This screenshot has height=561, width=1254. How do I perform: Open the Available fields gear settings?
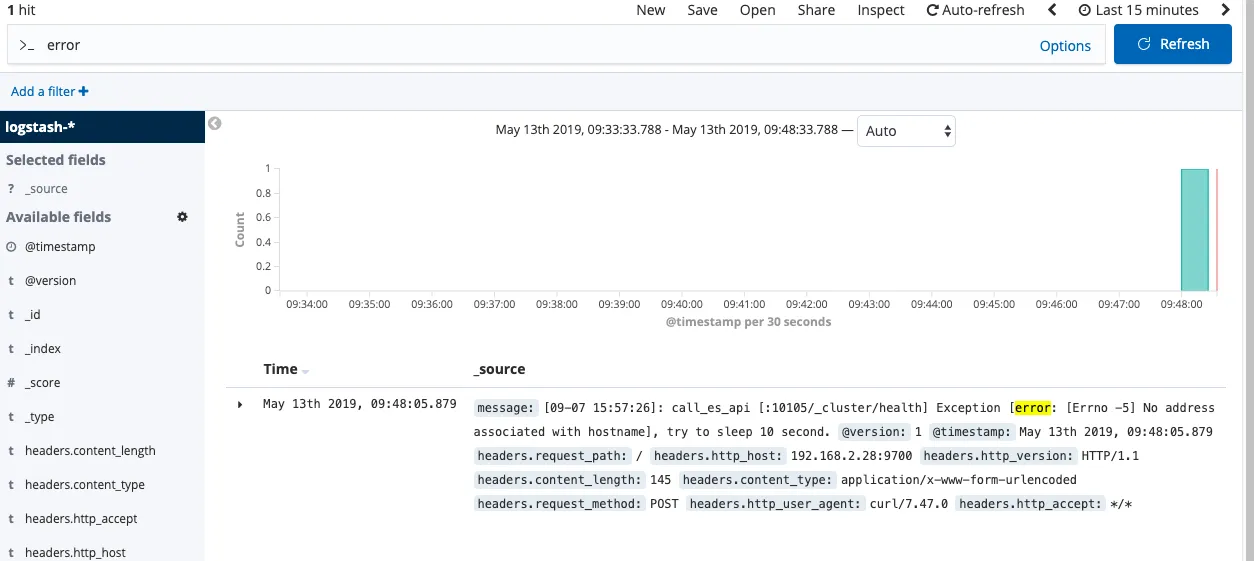click(x=182, y=217)
